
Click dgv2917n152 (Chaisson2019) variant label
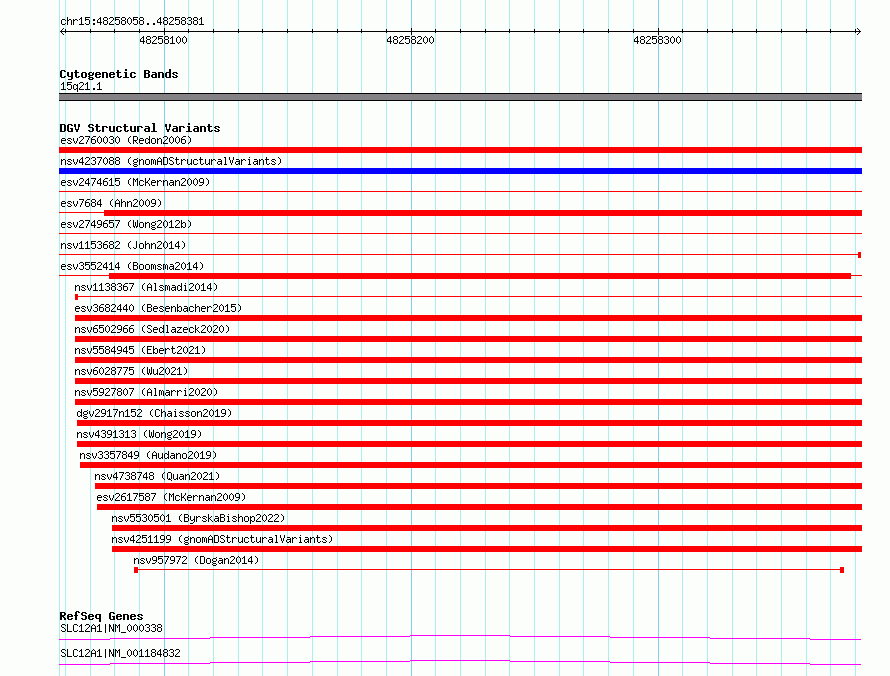[x=154, y=413]
